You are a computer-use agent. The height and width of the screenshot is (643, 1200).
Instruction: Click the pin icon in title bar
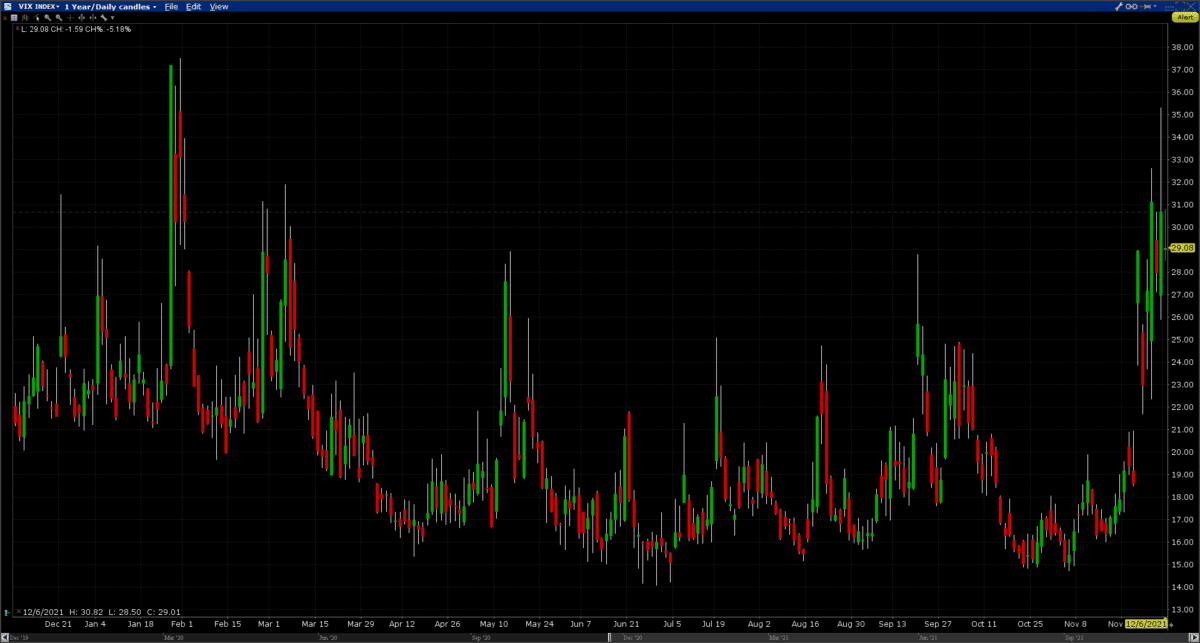1145,6
